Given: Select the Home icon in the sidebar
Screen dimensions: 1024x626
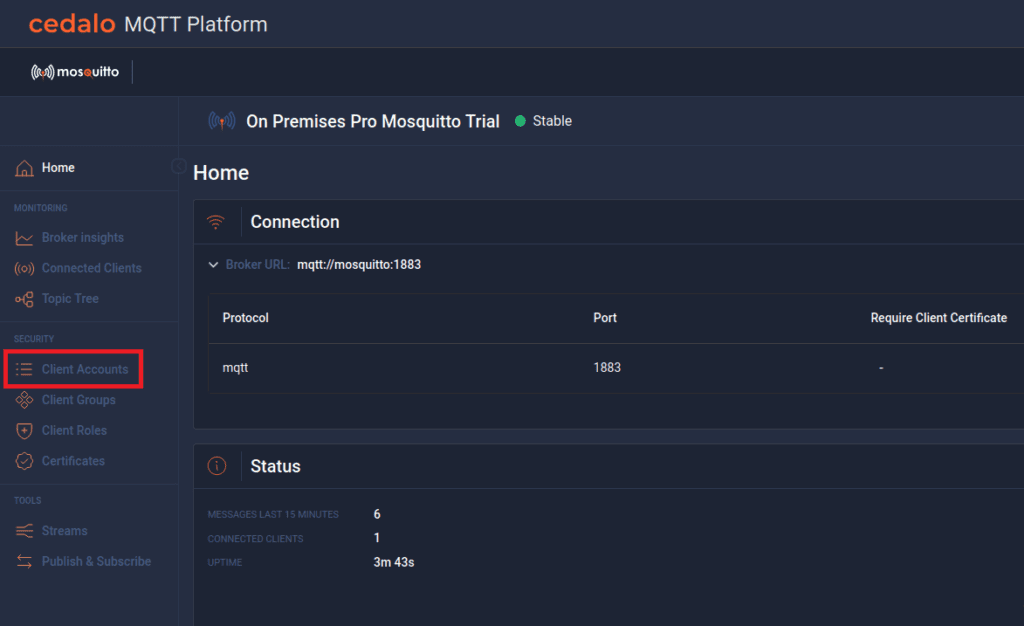Looking at the screenshot, I should 24,167.
